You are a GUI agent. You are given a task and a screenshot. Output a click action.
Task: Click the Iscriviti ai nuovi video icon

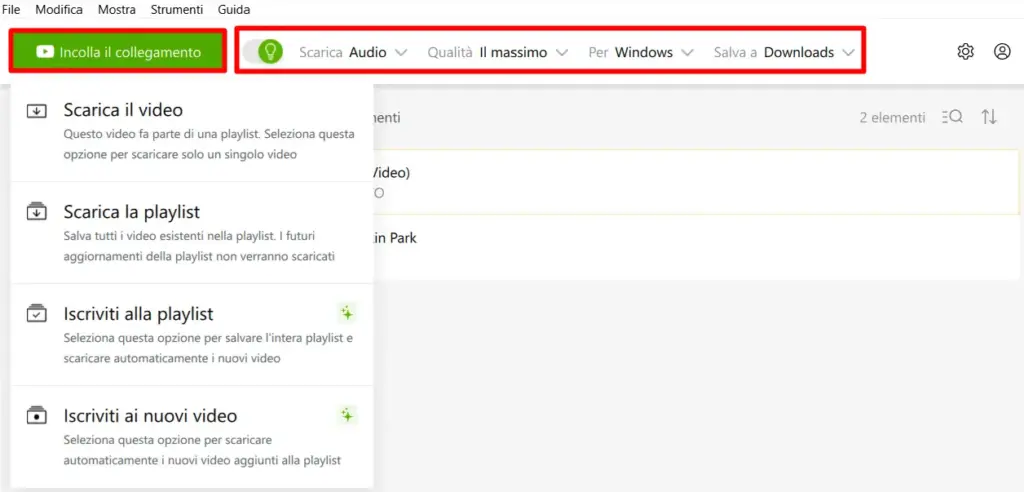(x=37, y=416)
